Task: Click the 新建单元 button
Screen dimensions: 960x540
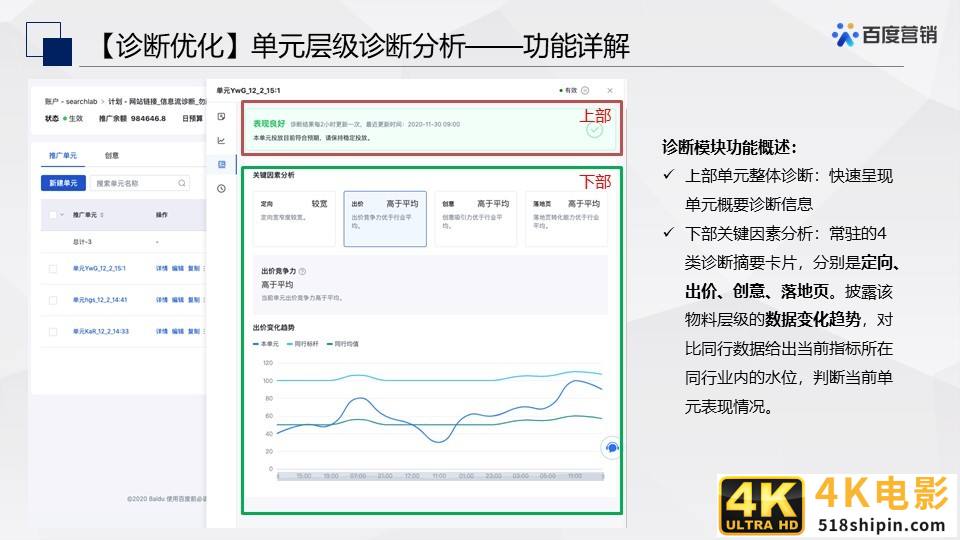Action: point(63,183)
